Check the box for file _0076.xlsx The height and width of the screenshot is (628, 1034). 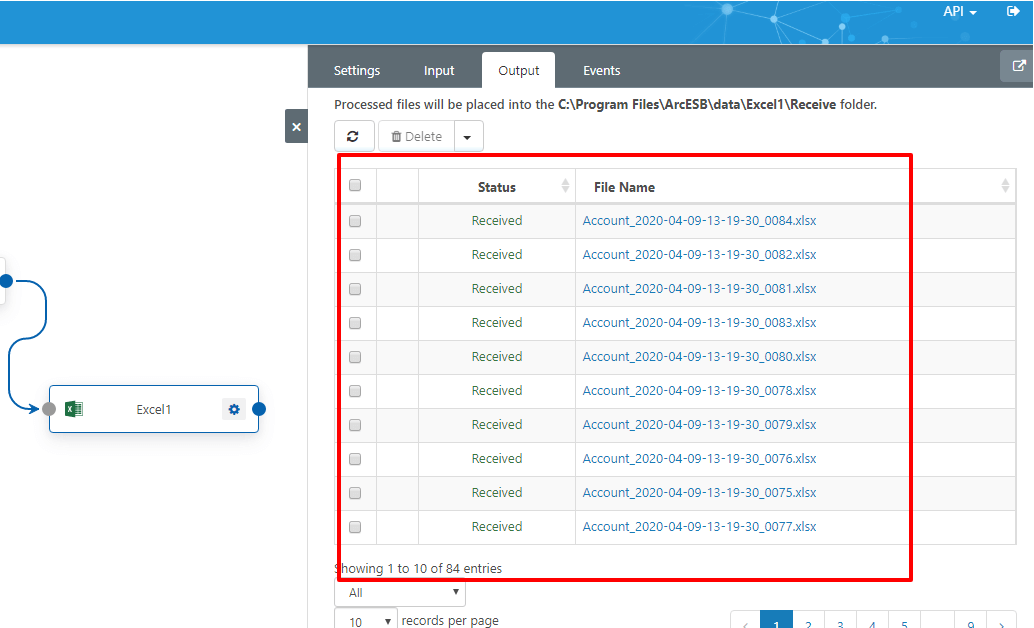tap(355, 459)
